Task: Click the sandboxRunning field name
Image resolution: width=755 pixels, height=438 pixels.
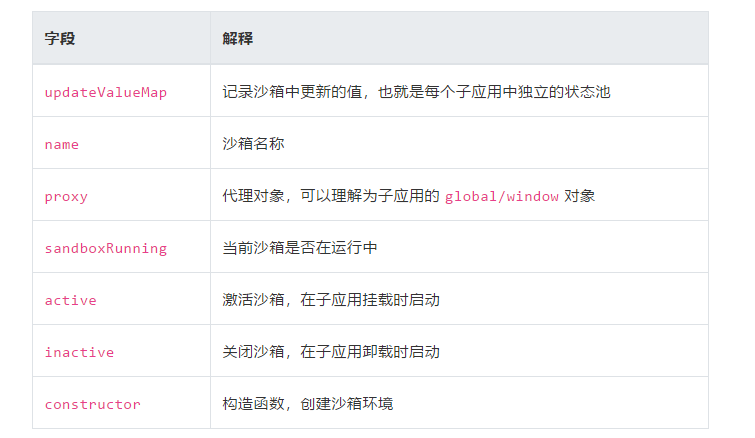Action: click(x=105, y=248)
